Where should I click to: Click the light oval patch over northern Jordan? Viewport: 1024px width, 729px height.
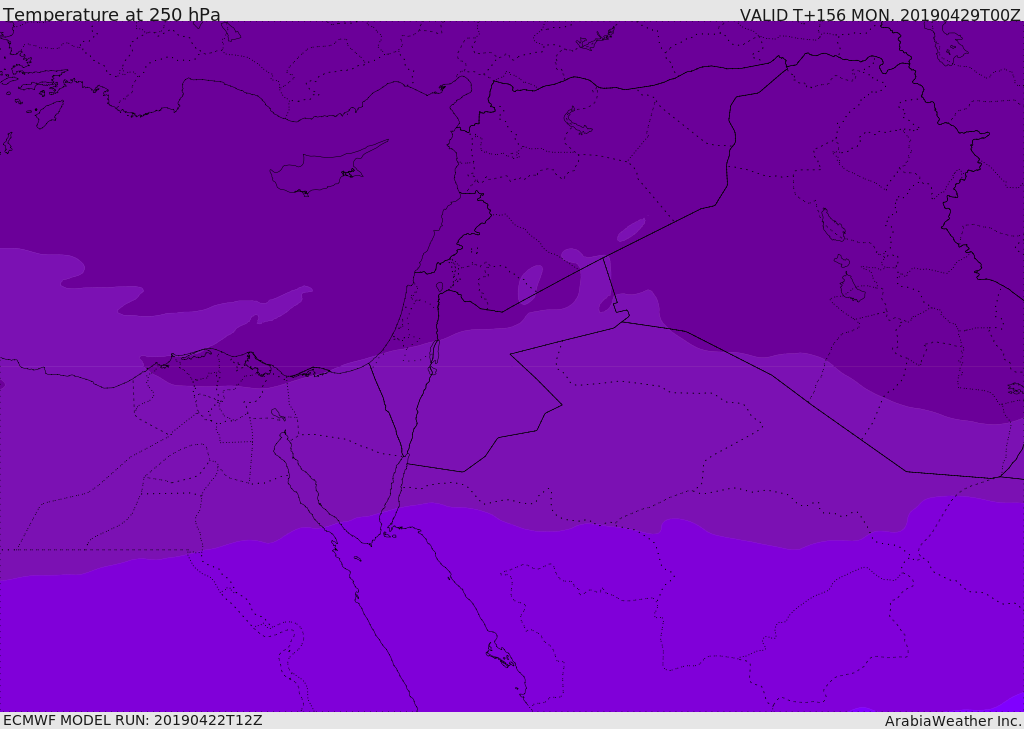click(530, 285)
